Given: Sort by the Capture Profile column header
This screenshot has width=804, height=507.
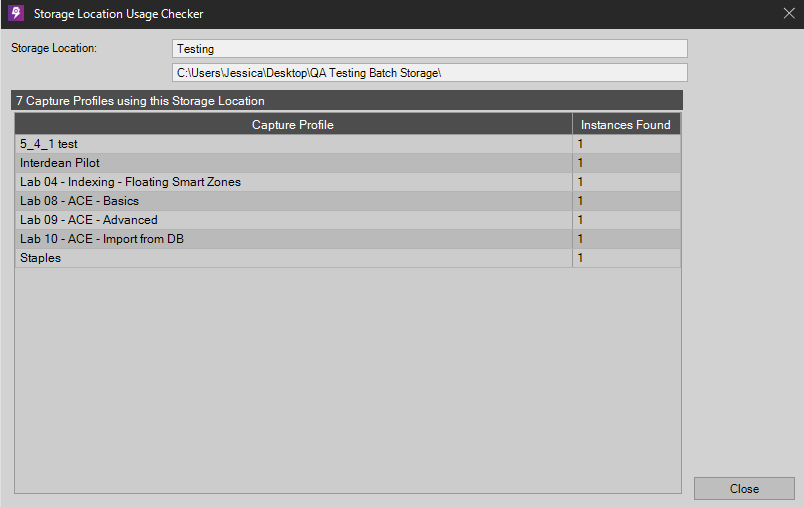Looking at the screenshot, I should pos(293,125).
